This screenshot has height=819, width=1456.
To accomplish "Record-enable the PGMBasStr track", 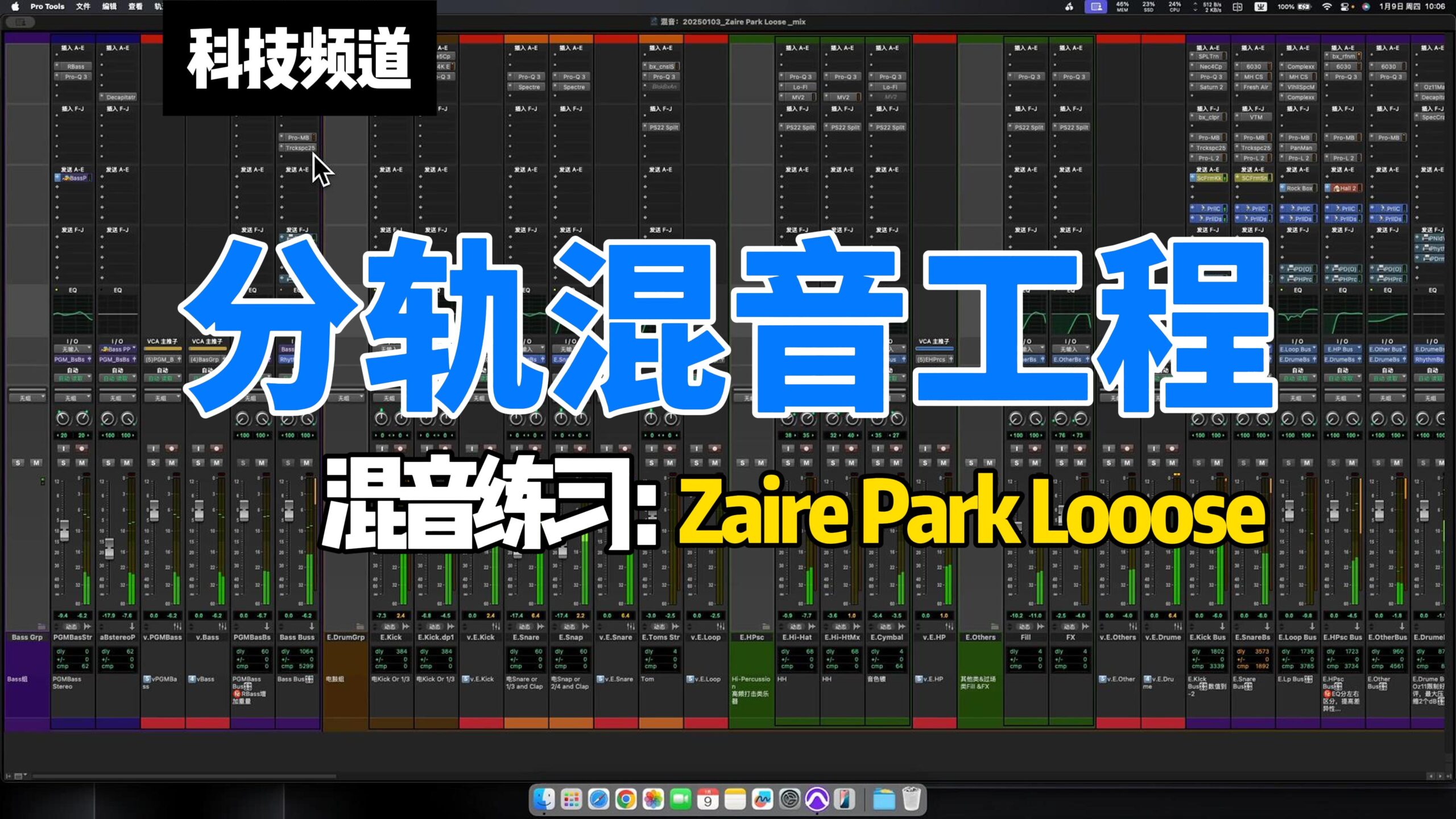I will tap(82, 448).
